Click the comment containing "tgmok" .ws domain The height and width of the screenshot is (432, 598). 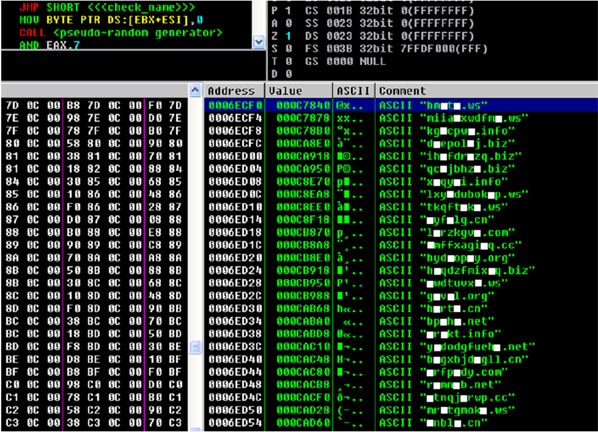click(447, 410)
